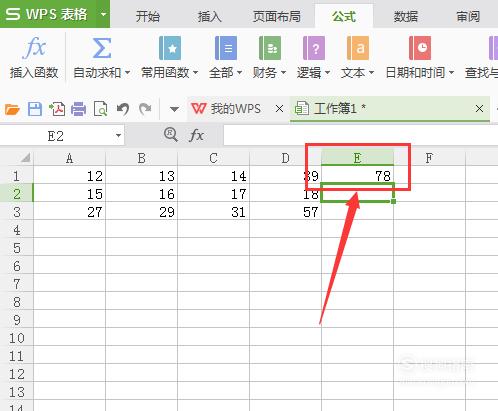Click the AutoSum sigma icon
498x411 pixels.
coord(101,48)
